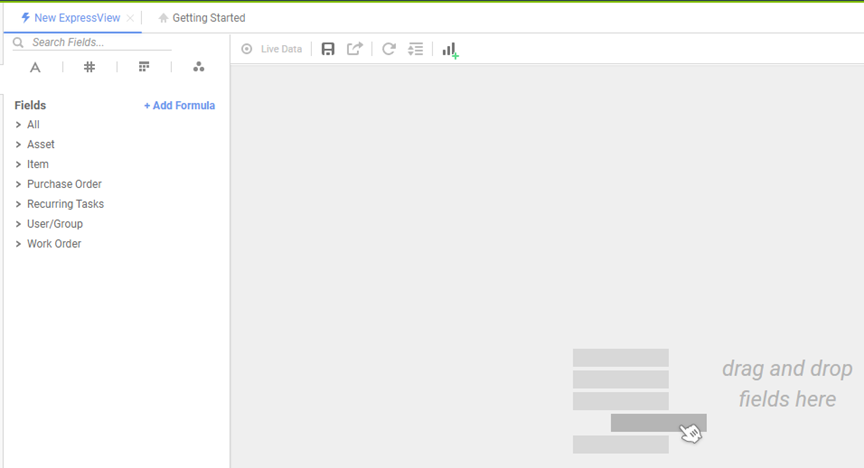
Task: Filter fields by text type icon
Action: tap(35, 67)
